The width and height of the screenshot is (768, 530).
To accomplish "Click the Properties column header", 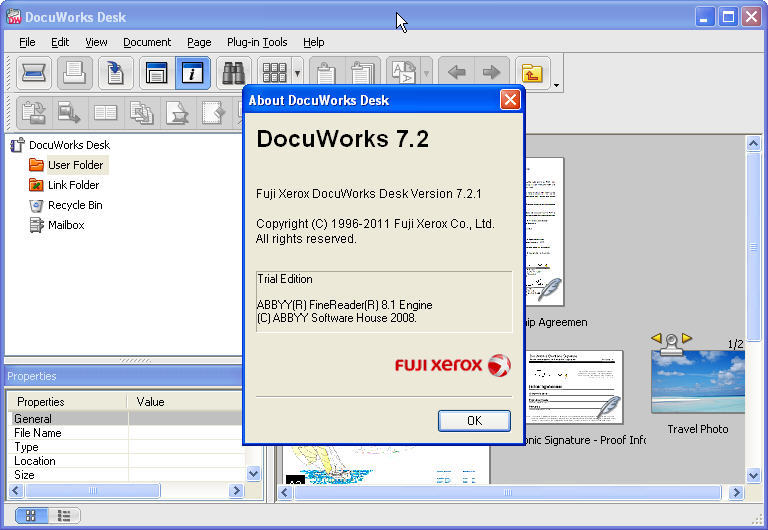I will (67, 402).
